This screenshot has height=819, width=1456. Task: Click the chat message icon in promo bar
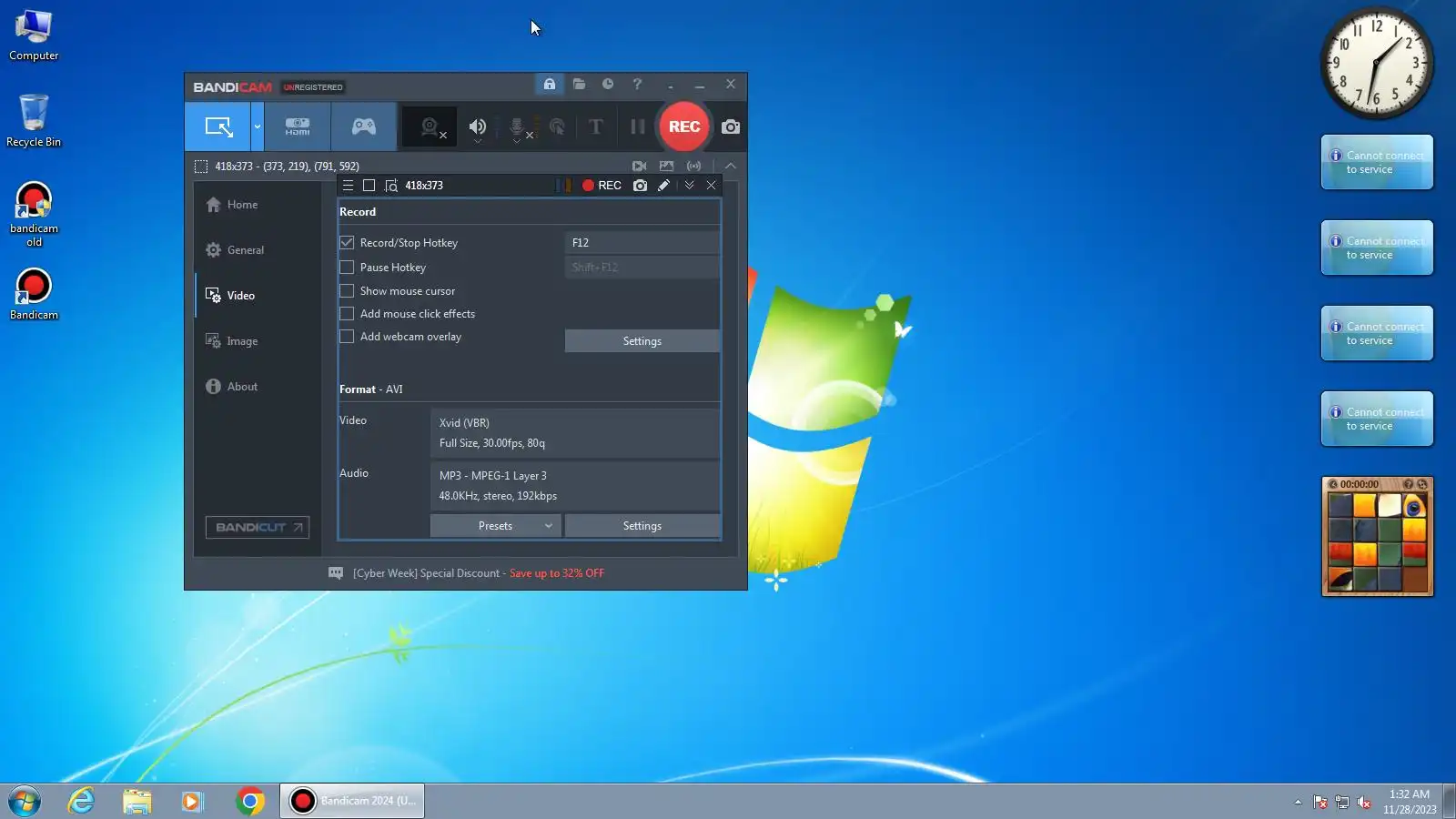coord(336,573)
